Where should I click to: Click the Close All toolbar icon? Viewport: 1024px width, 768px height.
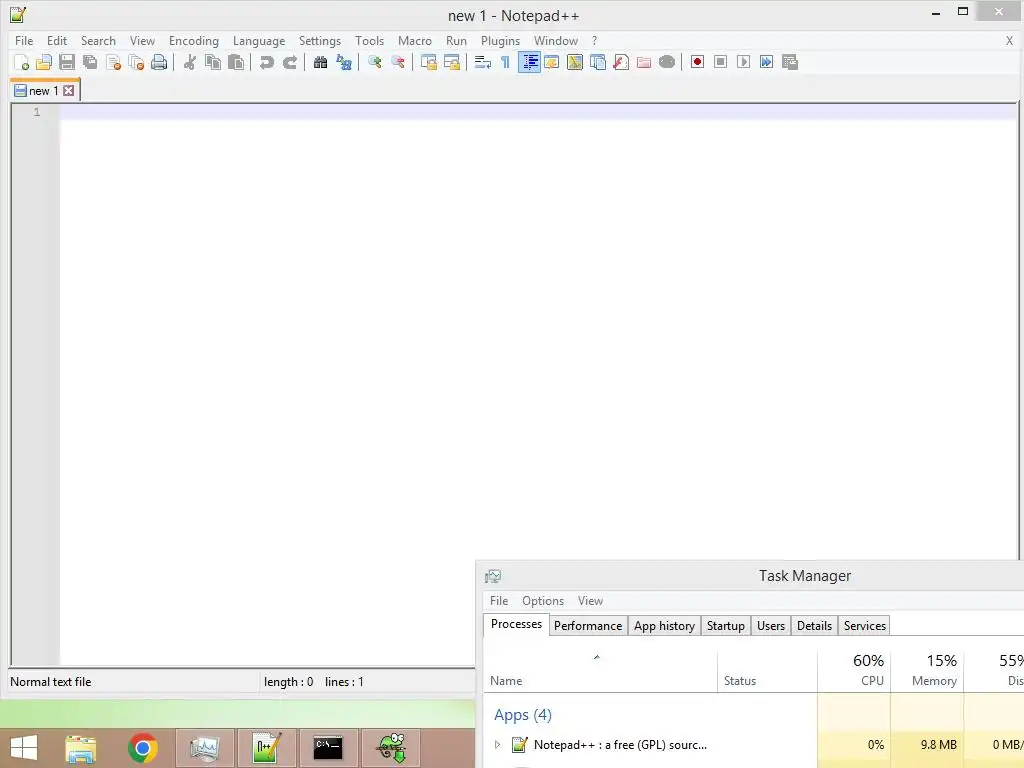136,62
